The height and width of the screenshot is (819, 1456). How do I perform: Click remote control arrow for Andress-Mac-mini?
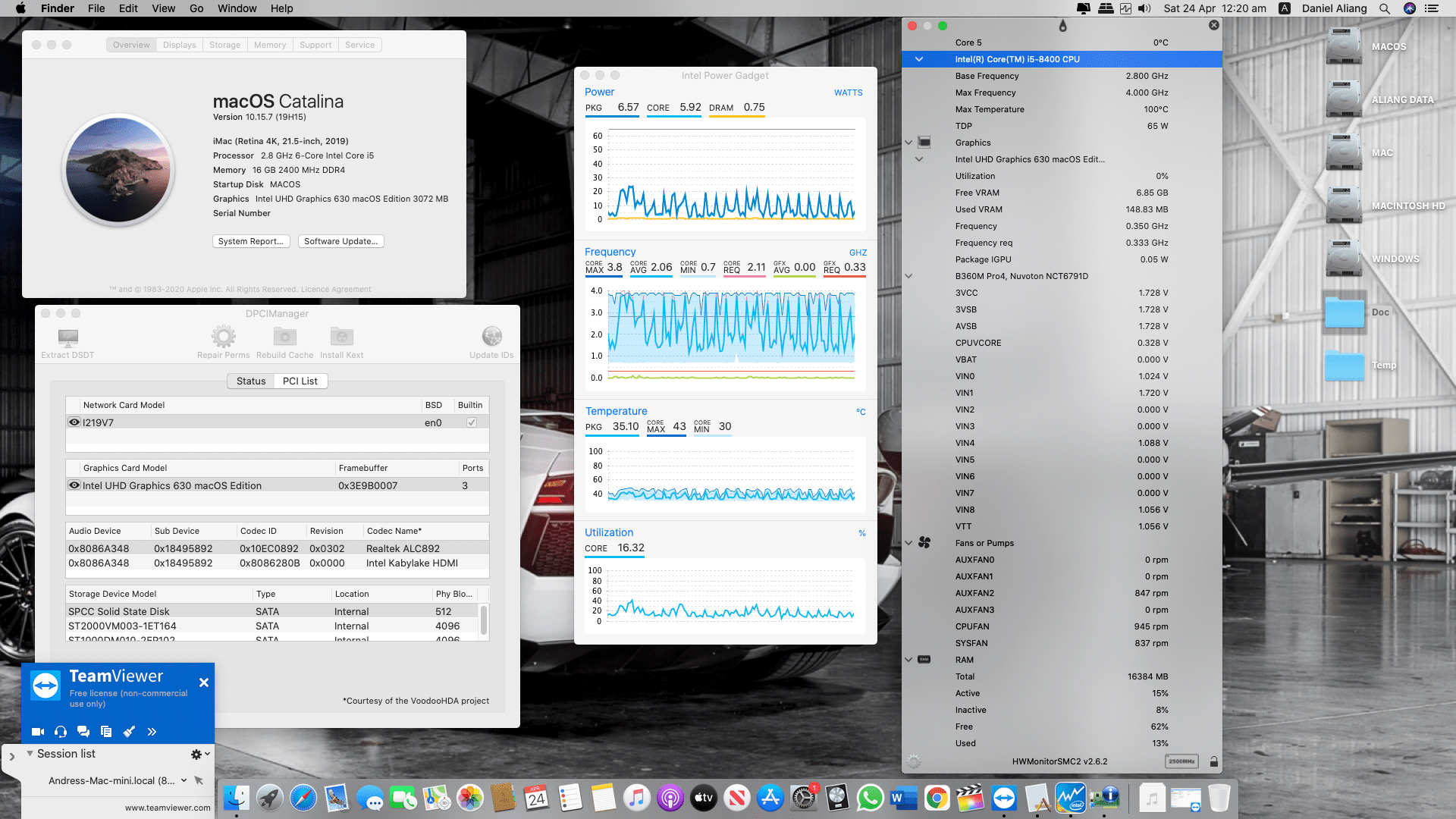coord(199,780)
